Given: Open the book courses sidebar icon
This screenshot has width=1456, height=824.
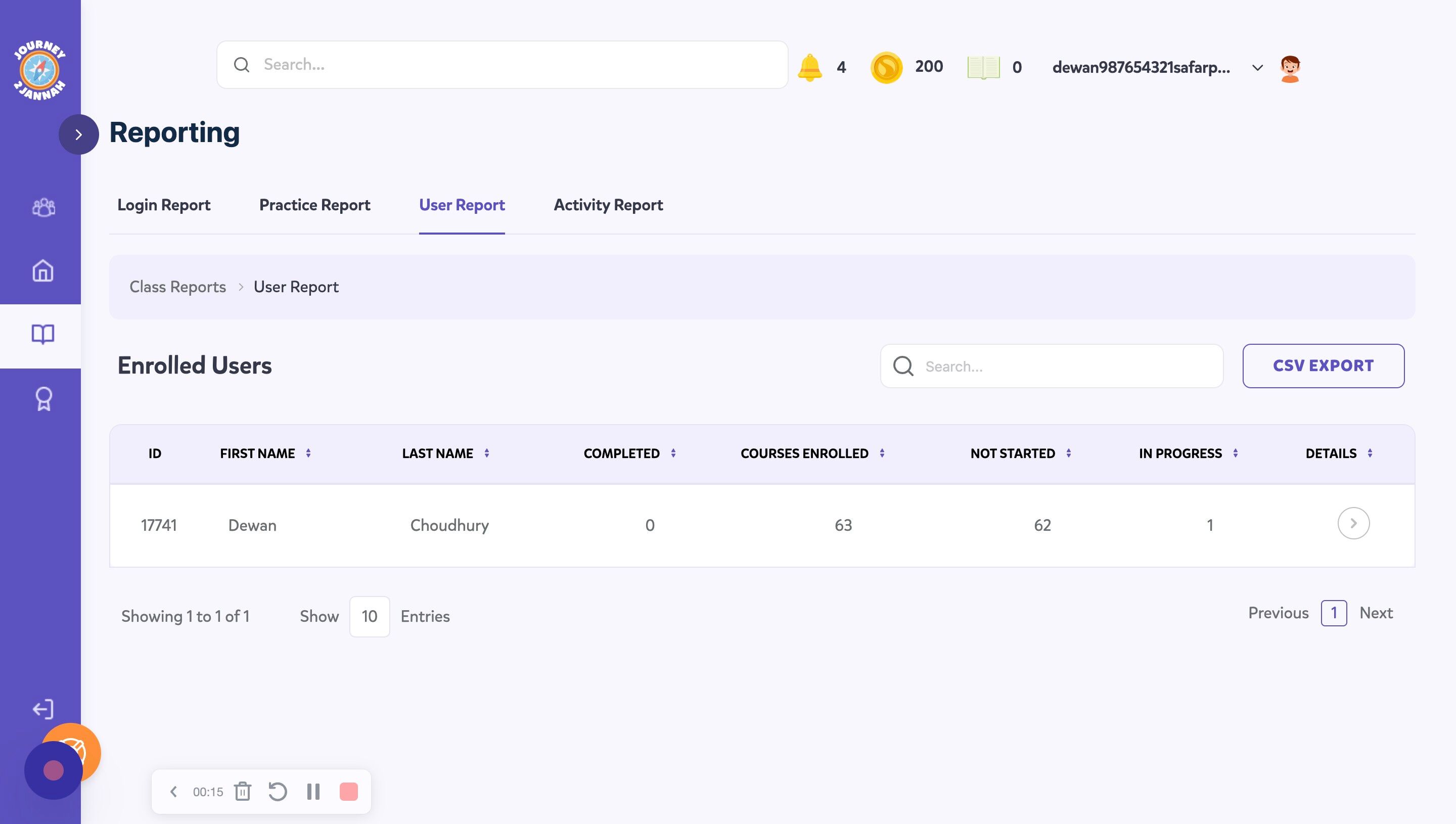Looking at the screenshot, I should [43, 335].
